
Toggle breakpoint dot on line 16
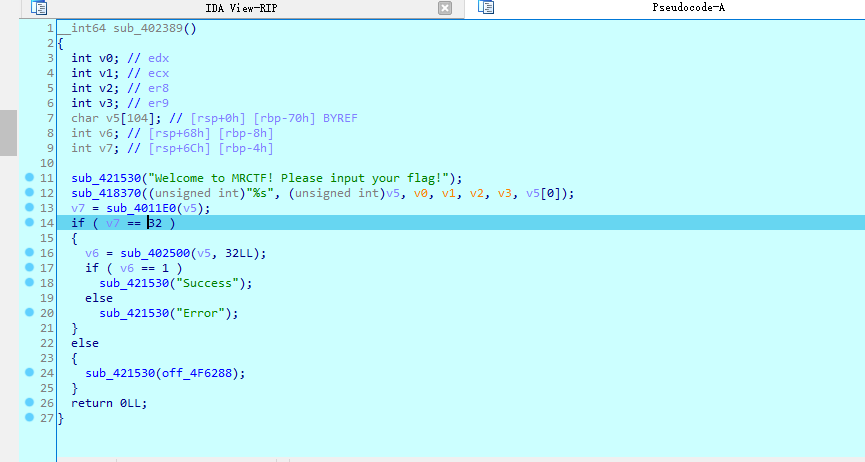pos(30,253)
